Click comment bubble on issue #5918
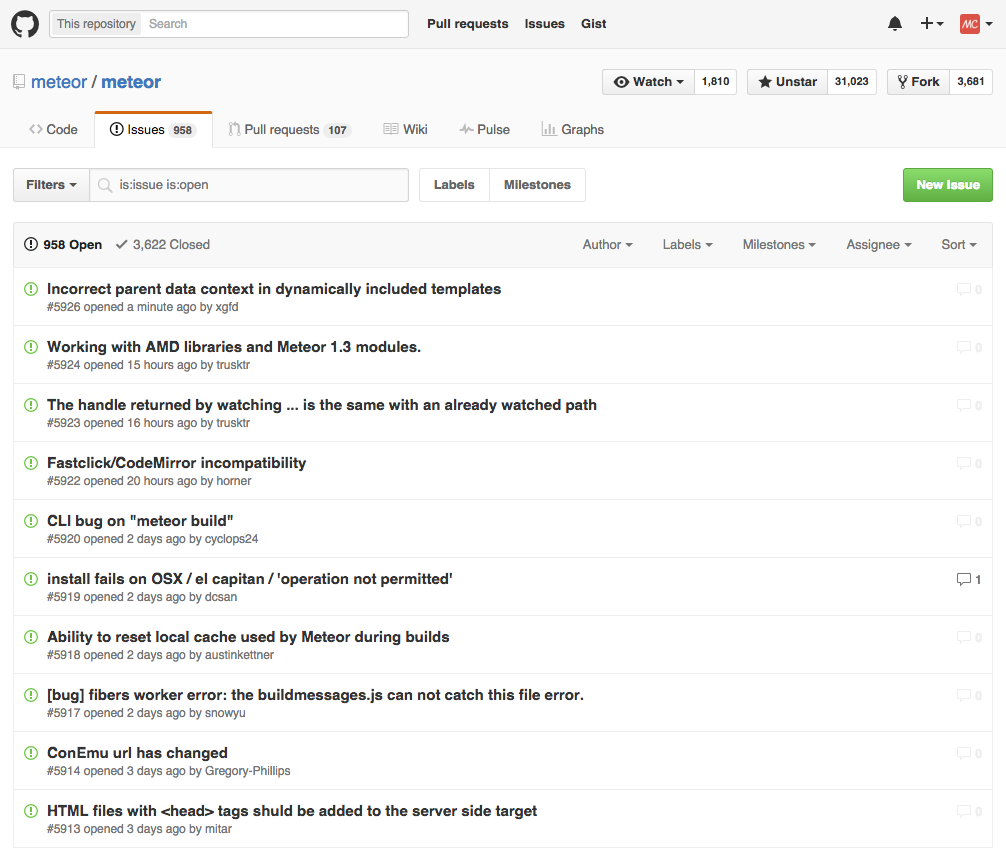The height and width of the screenshot is (848, 1006). 969,637
